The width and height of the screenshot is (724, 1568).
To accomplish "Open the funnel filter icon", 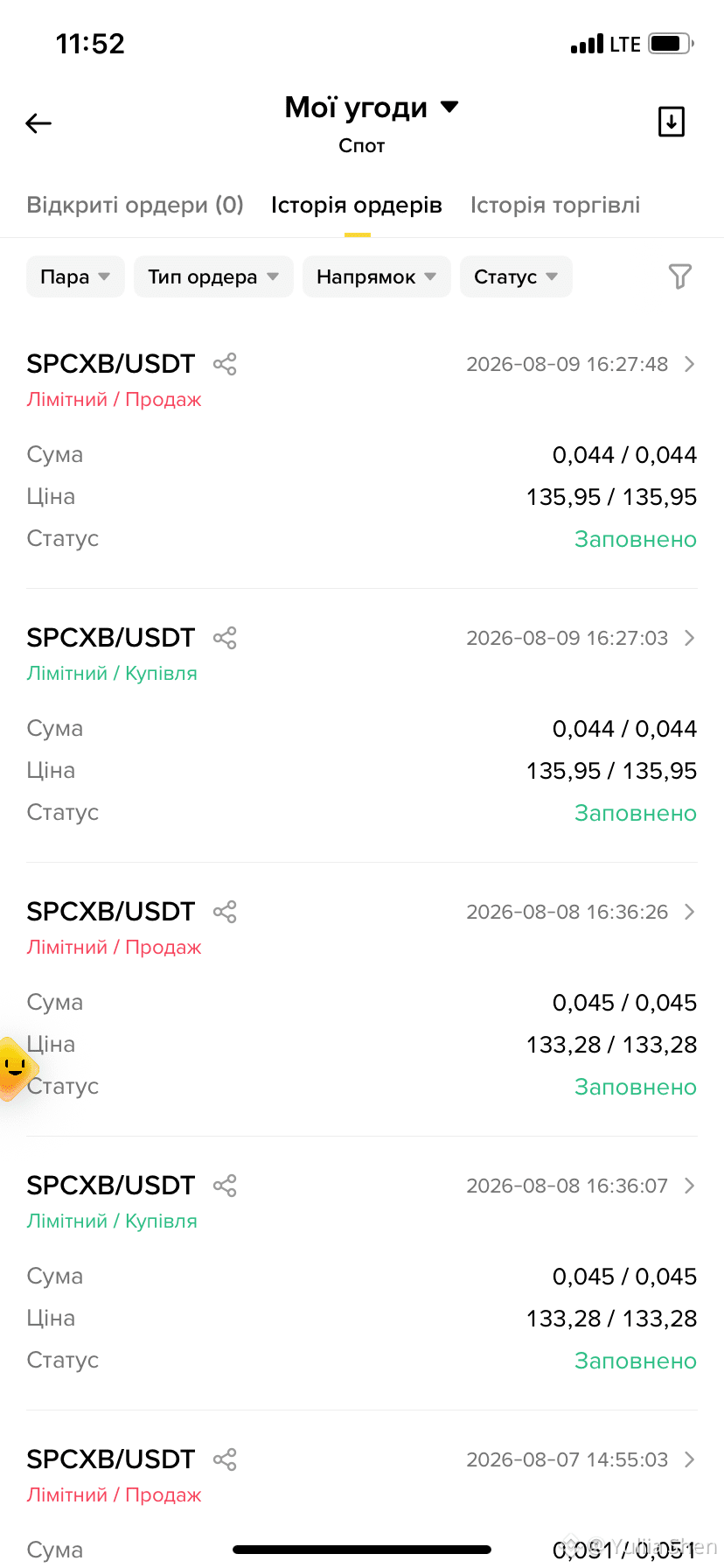I will tap(679, 276).
